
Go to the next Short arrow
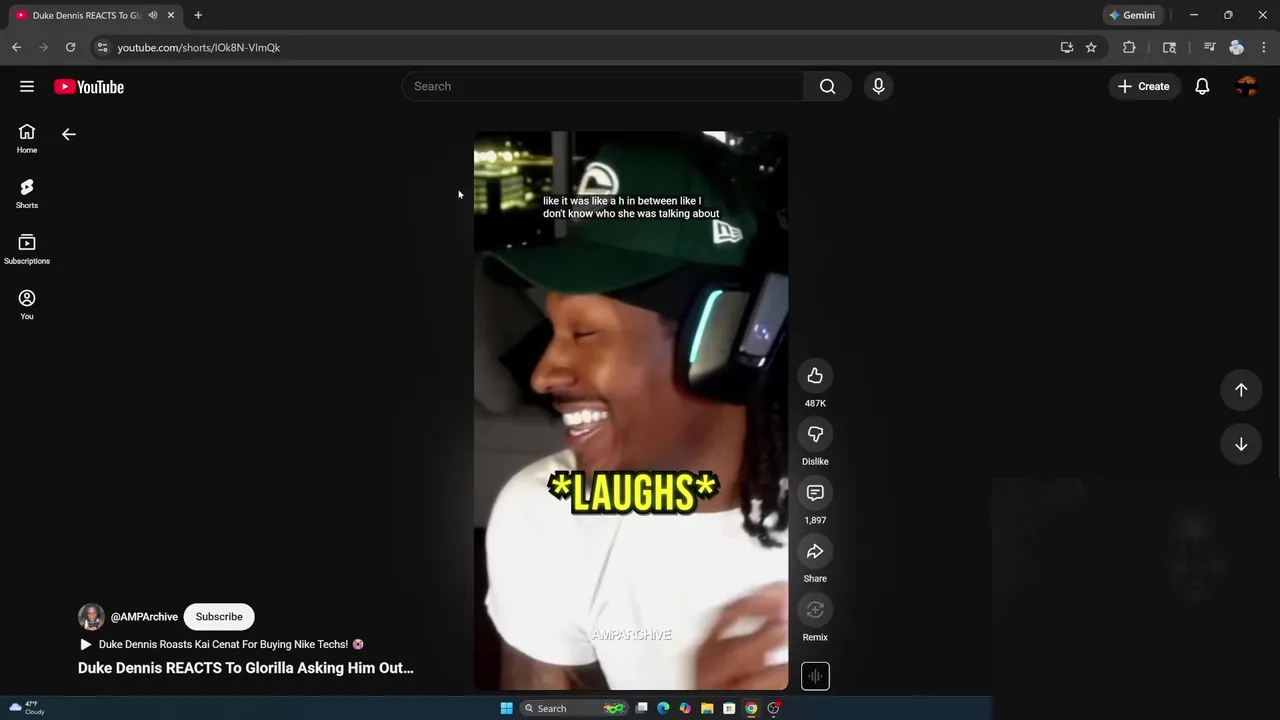pos(1241,444)
